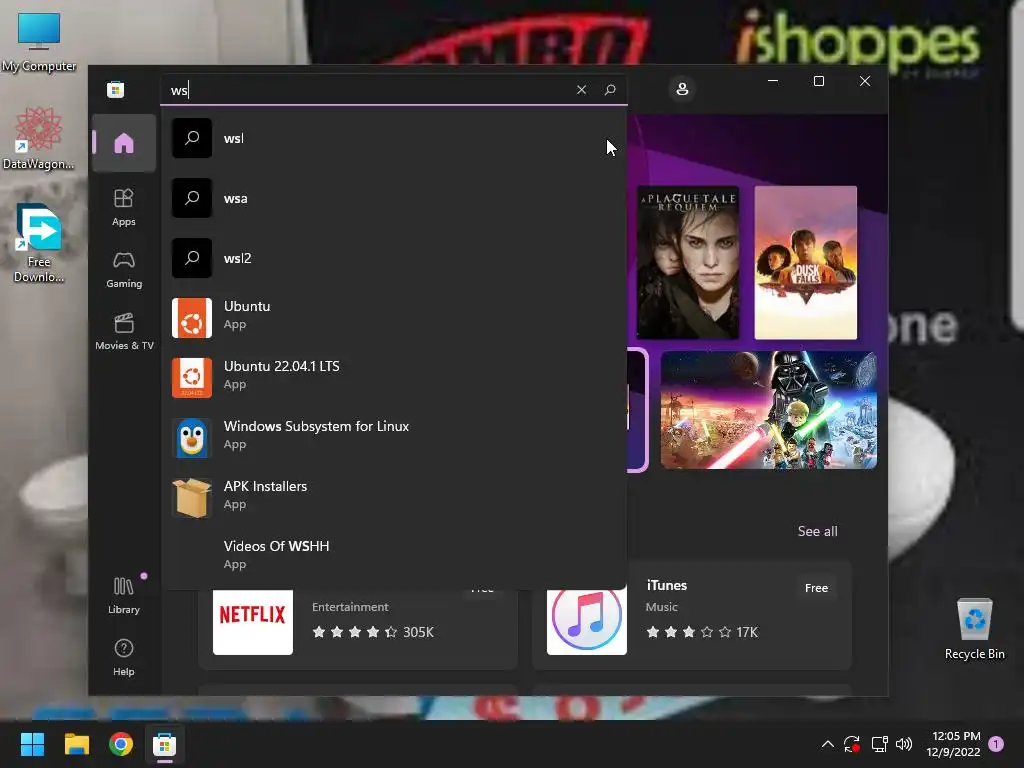Click Microsoft Store taskbar icon
Viewport: 1024px width, 768px height.
click(x=165, y=744)
